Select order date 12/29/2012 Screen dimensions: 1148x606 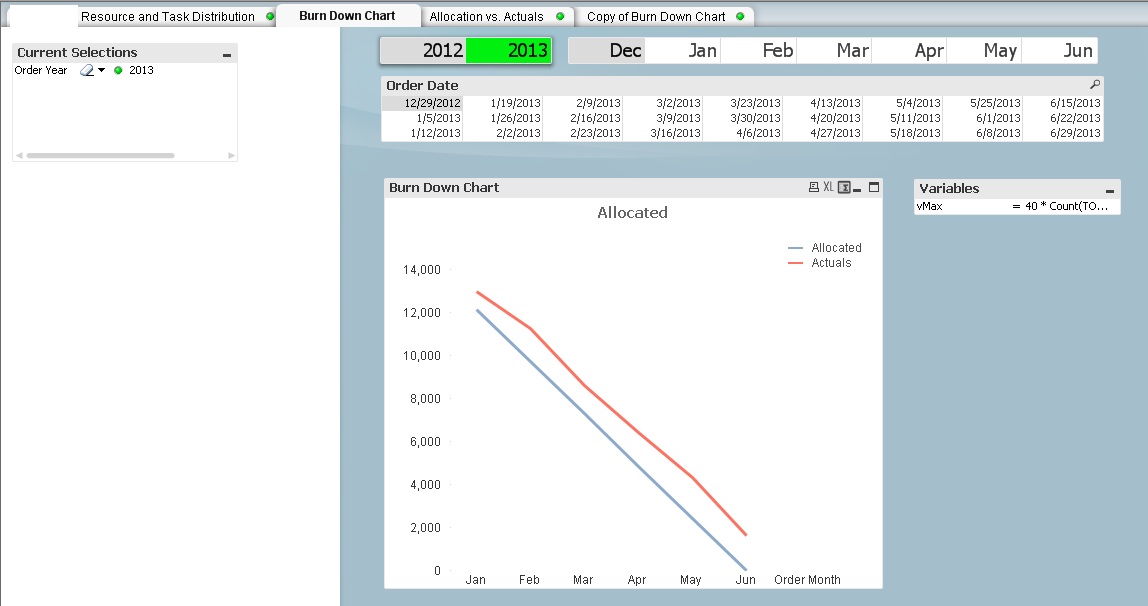coord(422,103)
